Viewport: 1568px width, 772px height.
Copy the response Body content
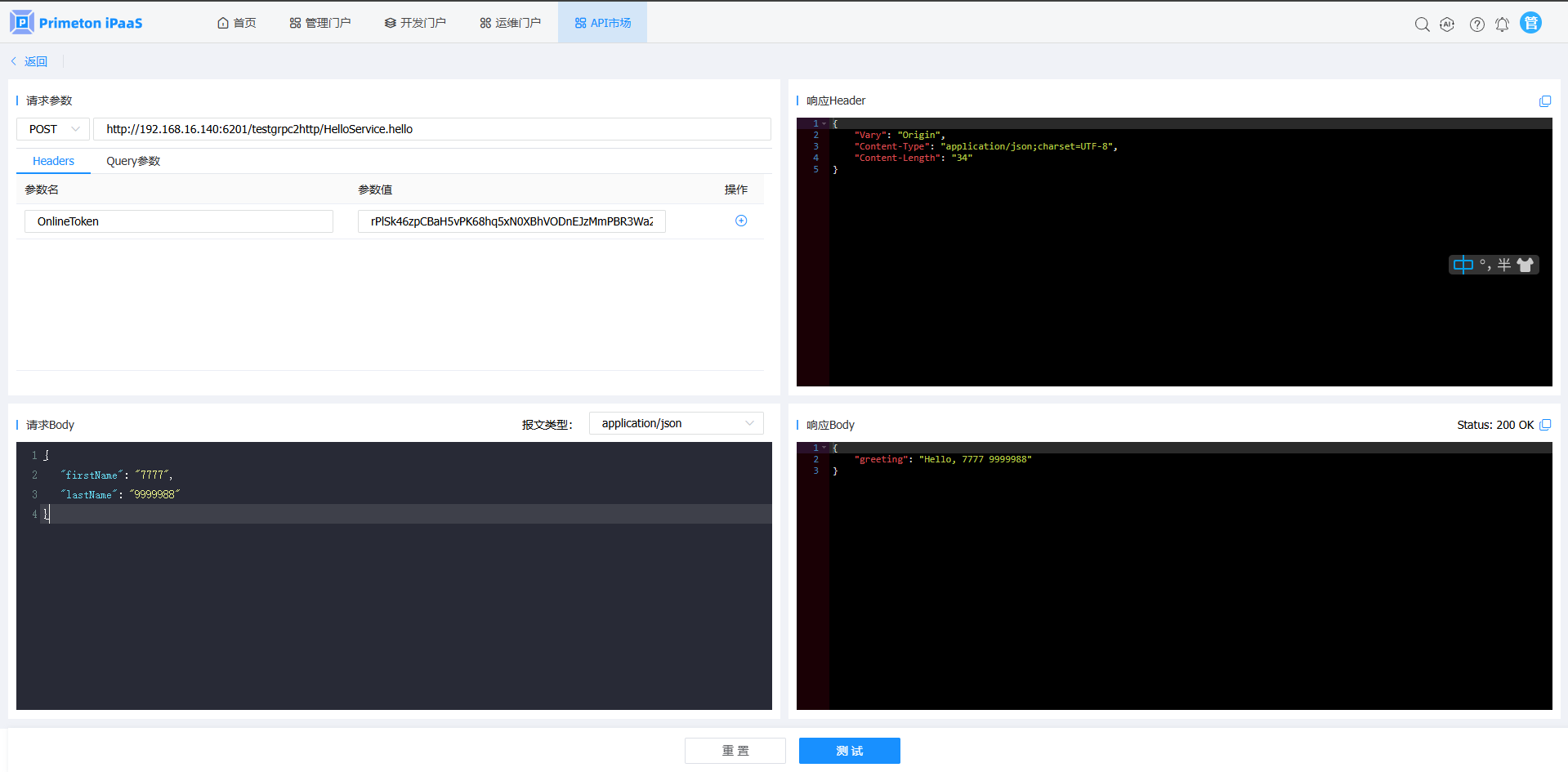coord(1544,425)
